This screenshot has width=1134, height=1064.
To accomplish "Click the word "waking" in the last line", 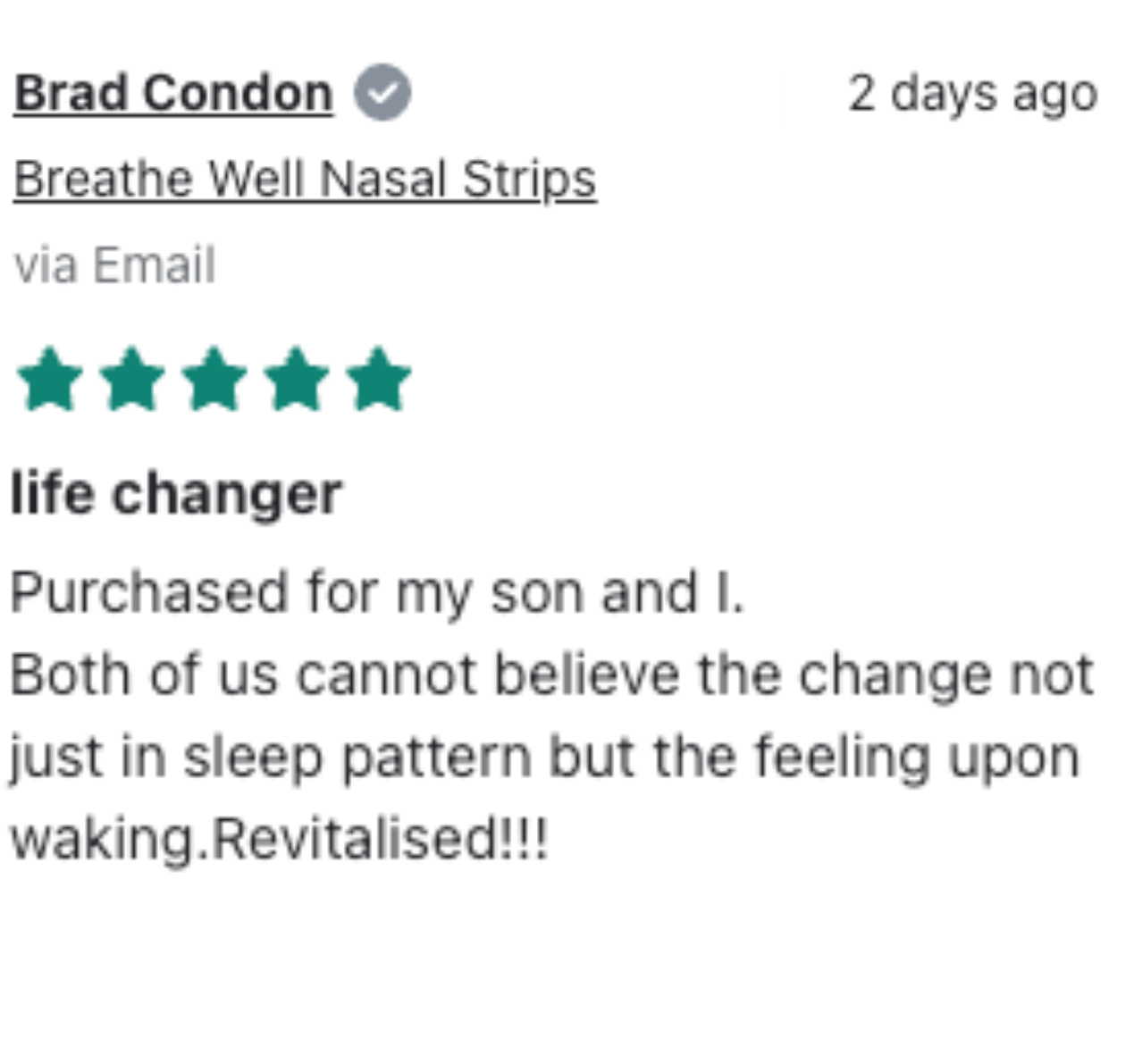I will 101,839.
